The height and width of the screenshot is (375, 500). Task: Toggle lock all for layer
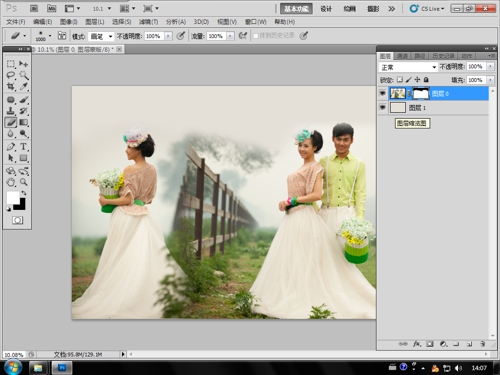[x=426, y=80]
